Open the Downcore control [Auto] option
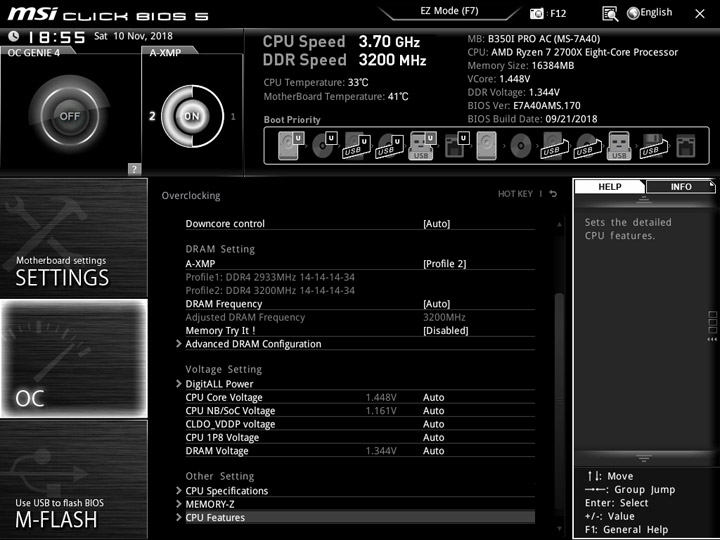The height and width of the screenshot is (540, 720). 437,224
